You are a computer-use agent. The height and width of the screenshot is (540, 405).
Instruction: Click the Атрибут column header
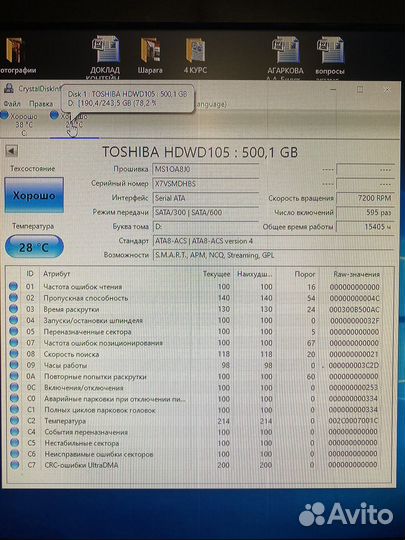click(57, 274)
